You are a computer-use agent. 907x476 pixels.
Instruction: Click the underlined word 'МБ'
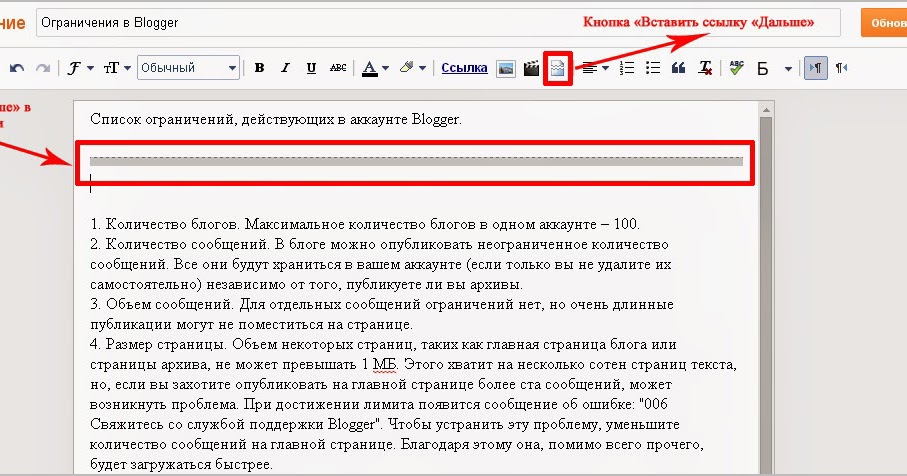pos(385,364)
